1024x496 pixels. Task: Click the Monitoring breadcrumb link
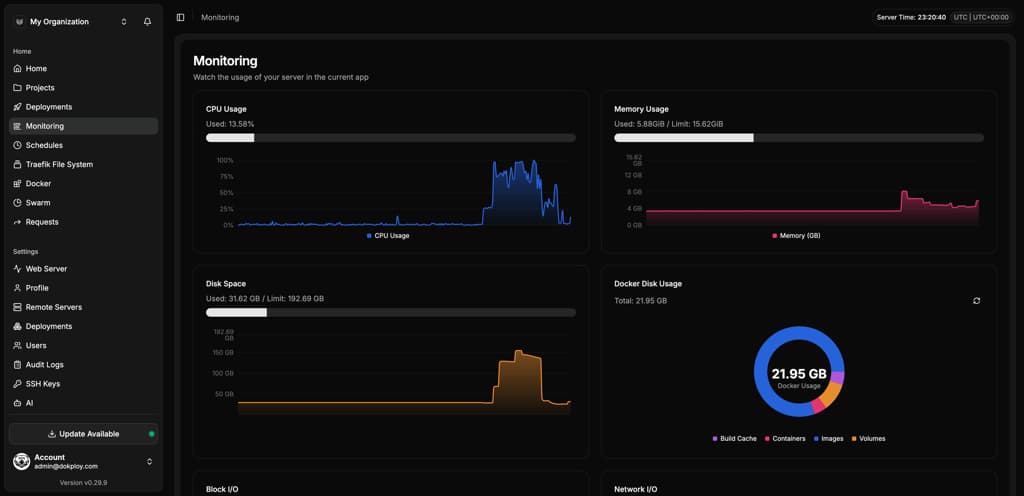click(x=220, y=18)
